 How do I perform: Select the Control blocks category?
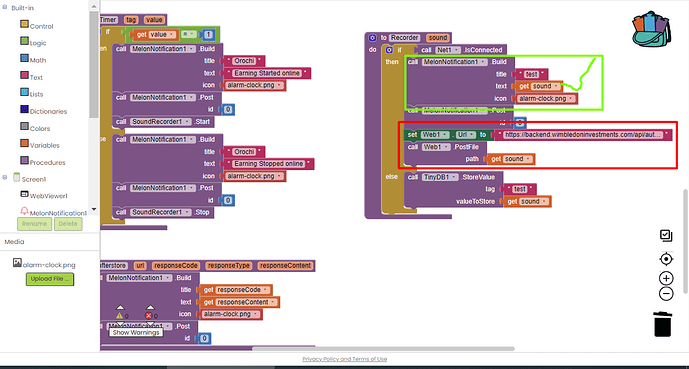pos(37,25)
